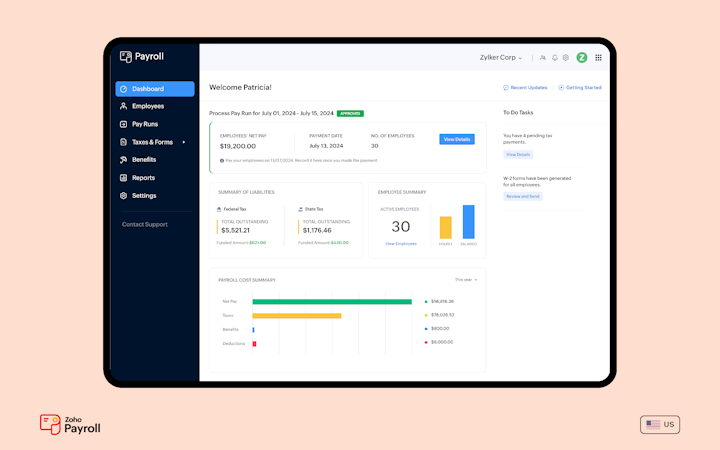720x450 pixels.
Task: Click the green Net Pay bar
Action: click(x=332, y=302)
